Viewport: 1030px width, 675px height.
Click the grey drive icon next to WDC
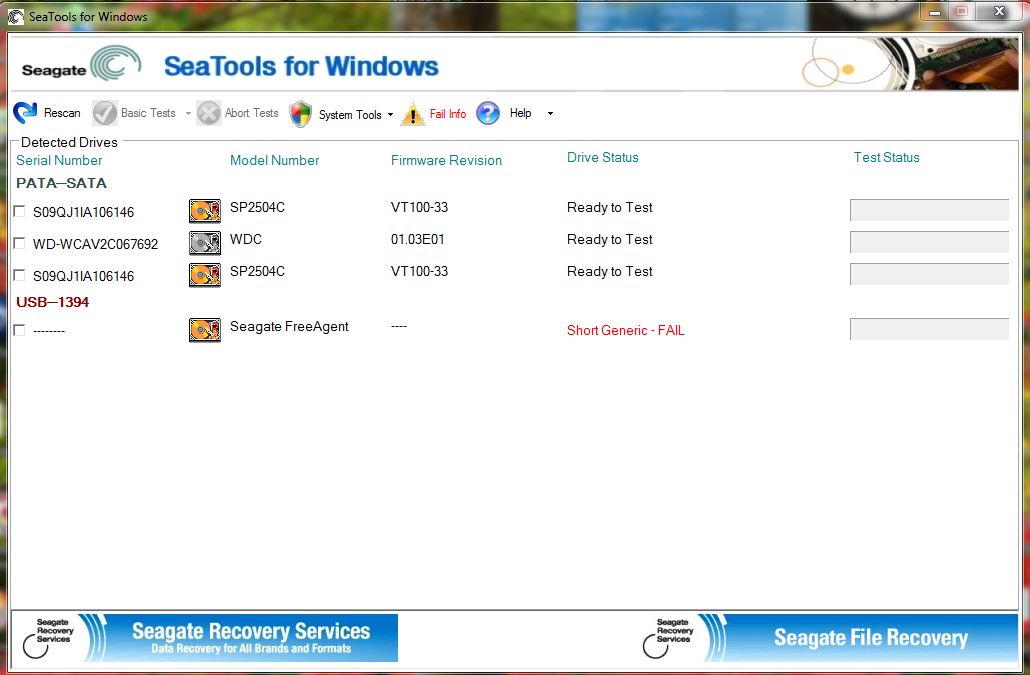tap(205, 243)
